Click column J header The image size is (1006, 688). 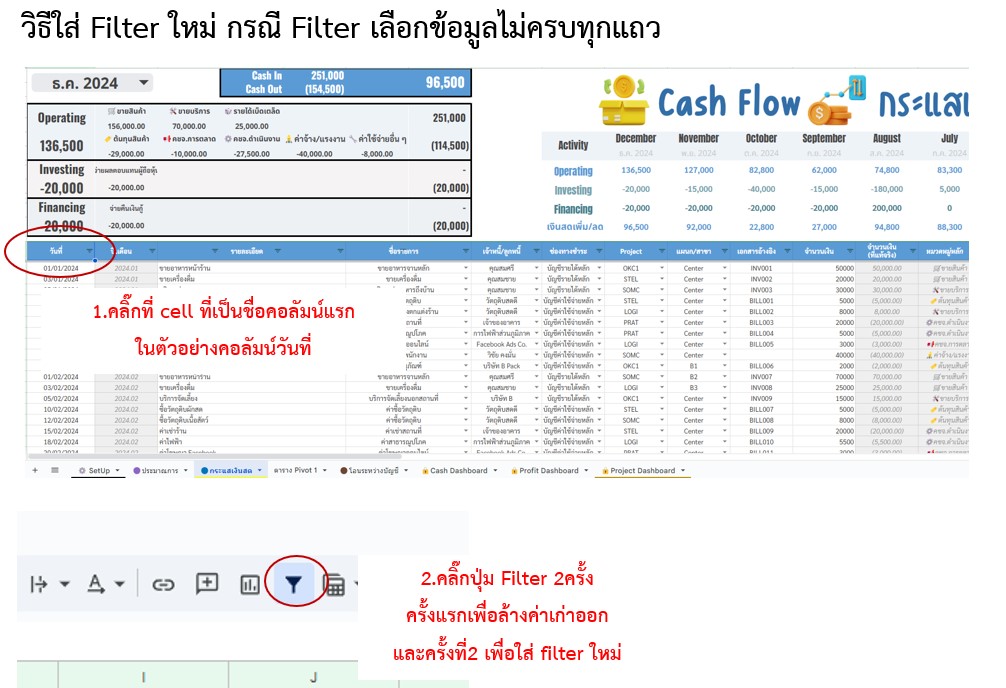(x=312, y=678)
